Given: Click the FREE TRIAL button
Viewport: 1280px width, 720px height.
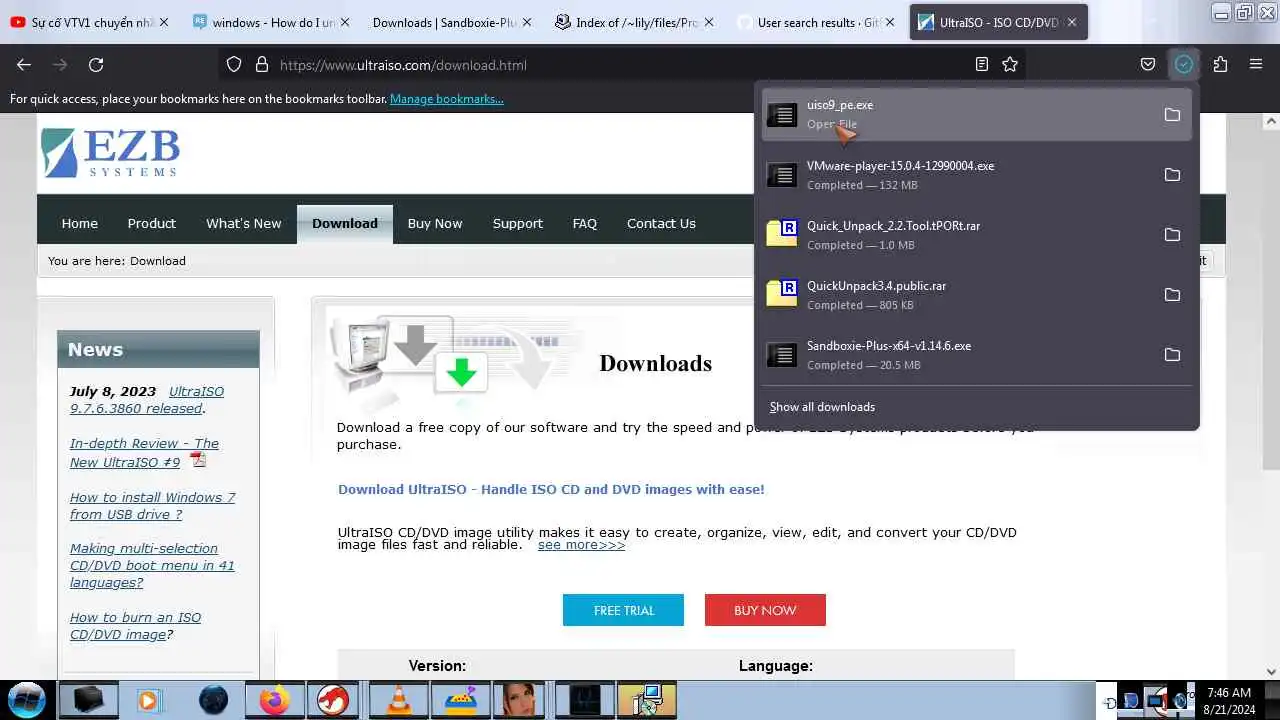Looking at the screenshot, I should 623,610.
